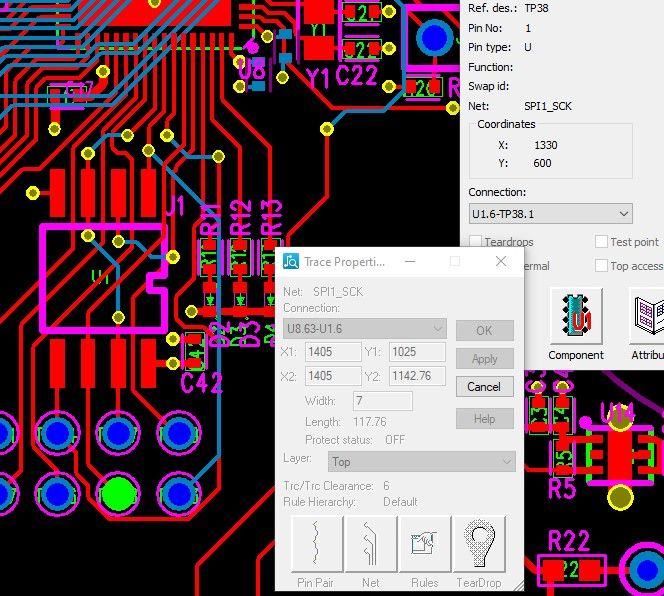The width and height of the screenshot is (664, 596).
Task: Click the Y1 crystal label
Action: (318, 78)
